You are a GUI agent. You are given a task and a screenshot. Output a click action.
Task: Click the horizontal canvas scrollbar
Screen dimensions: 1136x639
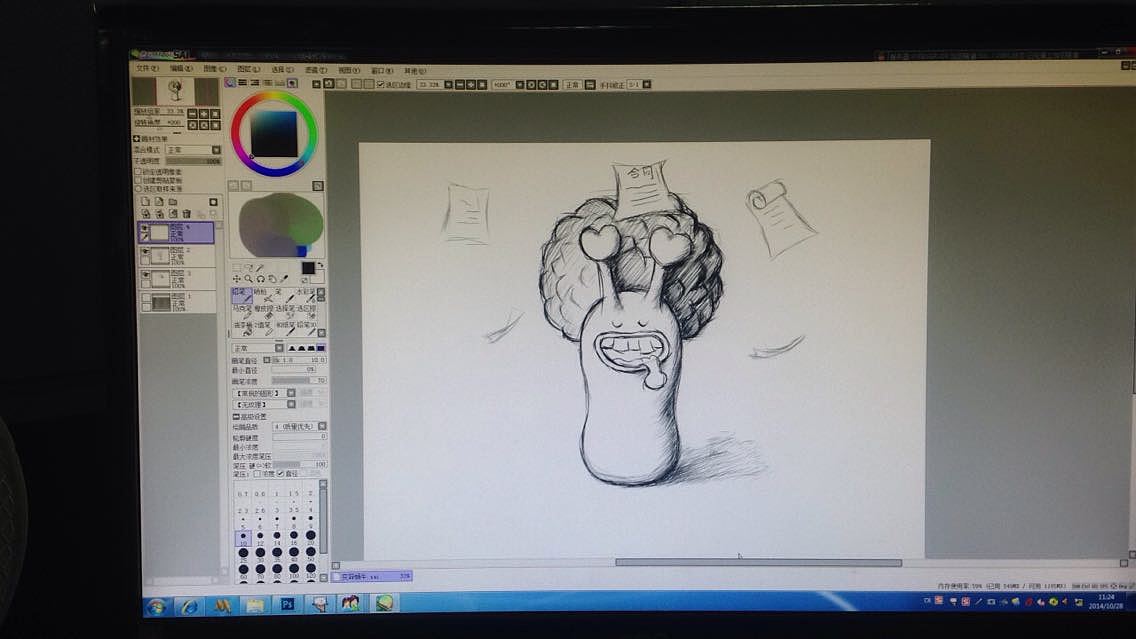pyautogui.click(x=759, y=562)
